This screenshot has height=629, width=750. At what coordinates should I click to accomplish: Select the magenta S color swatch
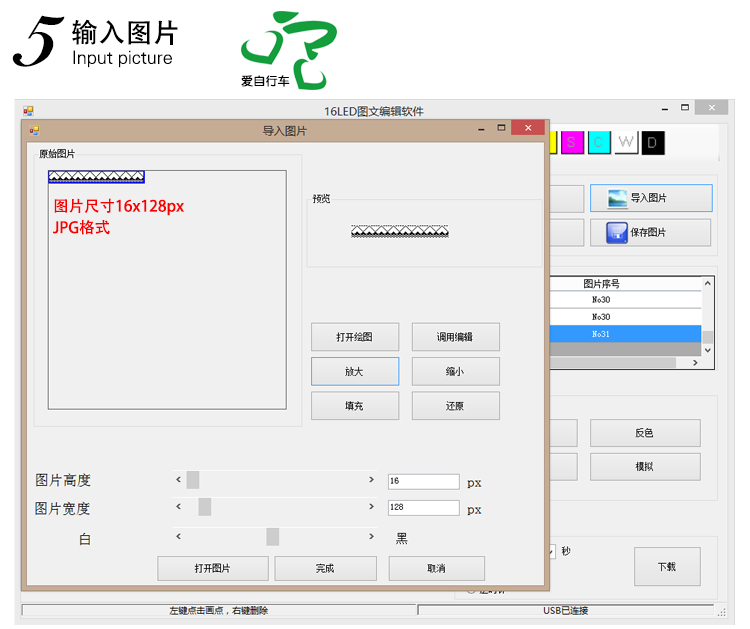coord(572,142)
